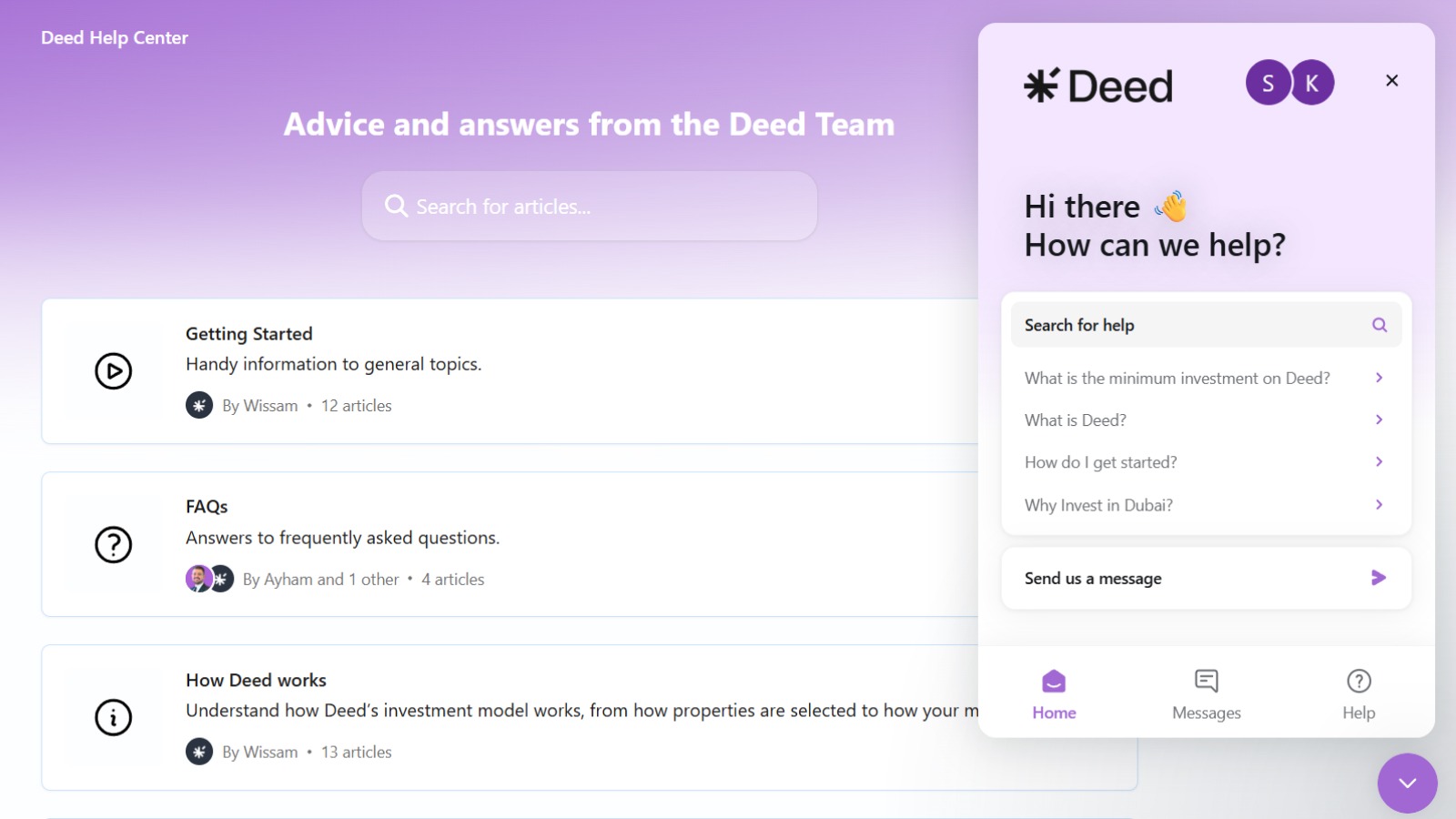The width and height of the screenshot is (1456, 819).
Task: Click the 'Hi there' greeting text
Action: point(1082,207)
